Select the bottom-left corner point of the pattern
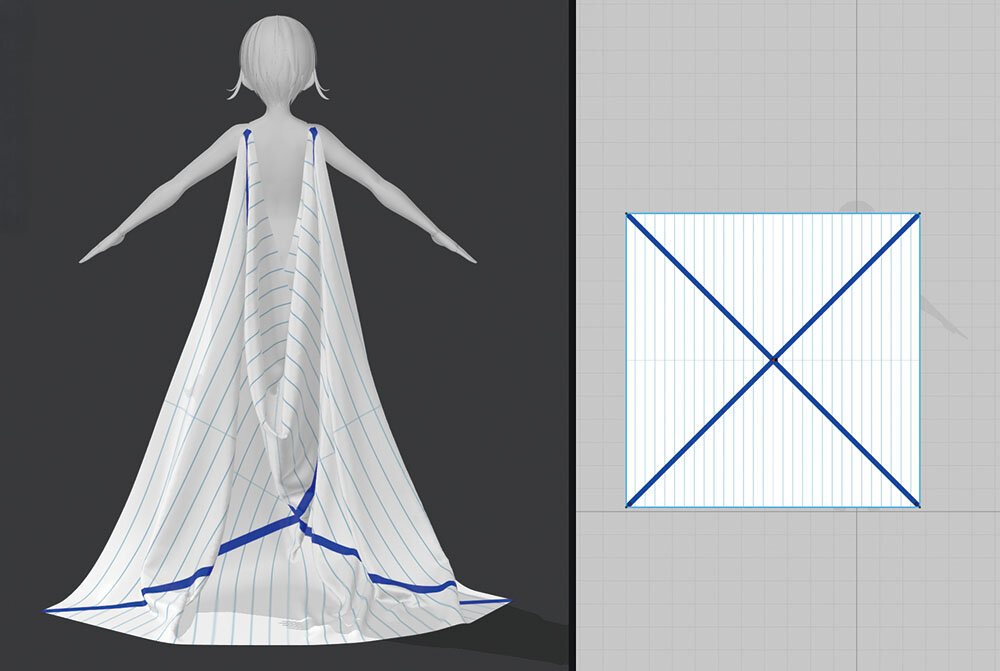The height and width of the screenshot is (671, 1000). point(627,506)
